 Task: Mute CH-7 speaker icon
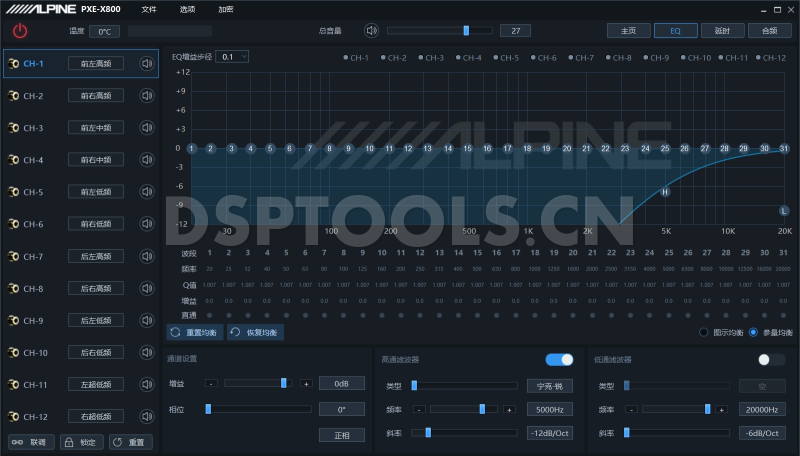pos(147,256)
